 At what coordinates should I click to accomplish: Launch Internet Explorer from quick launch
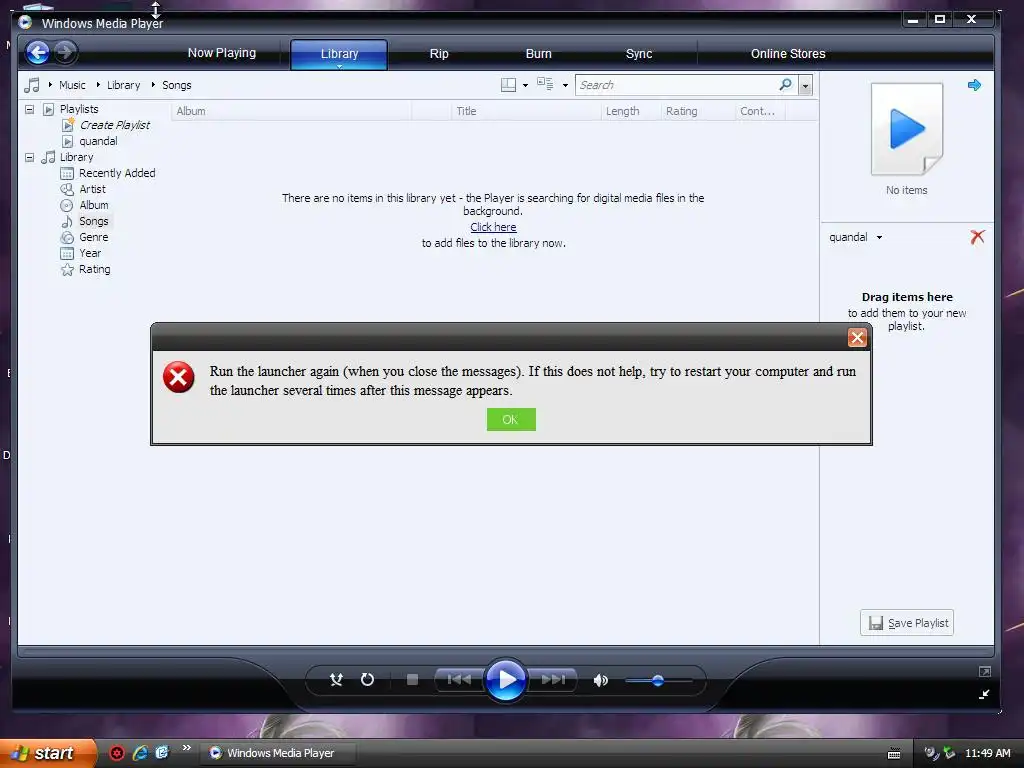[140, 753]
